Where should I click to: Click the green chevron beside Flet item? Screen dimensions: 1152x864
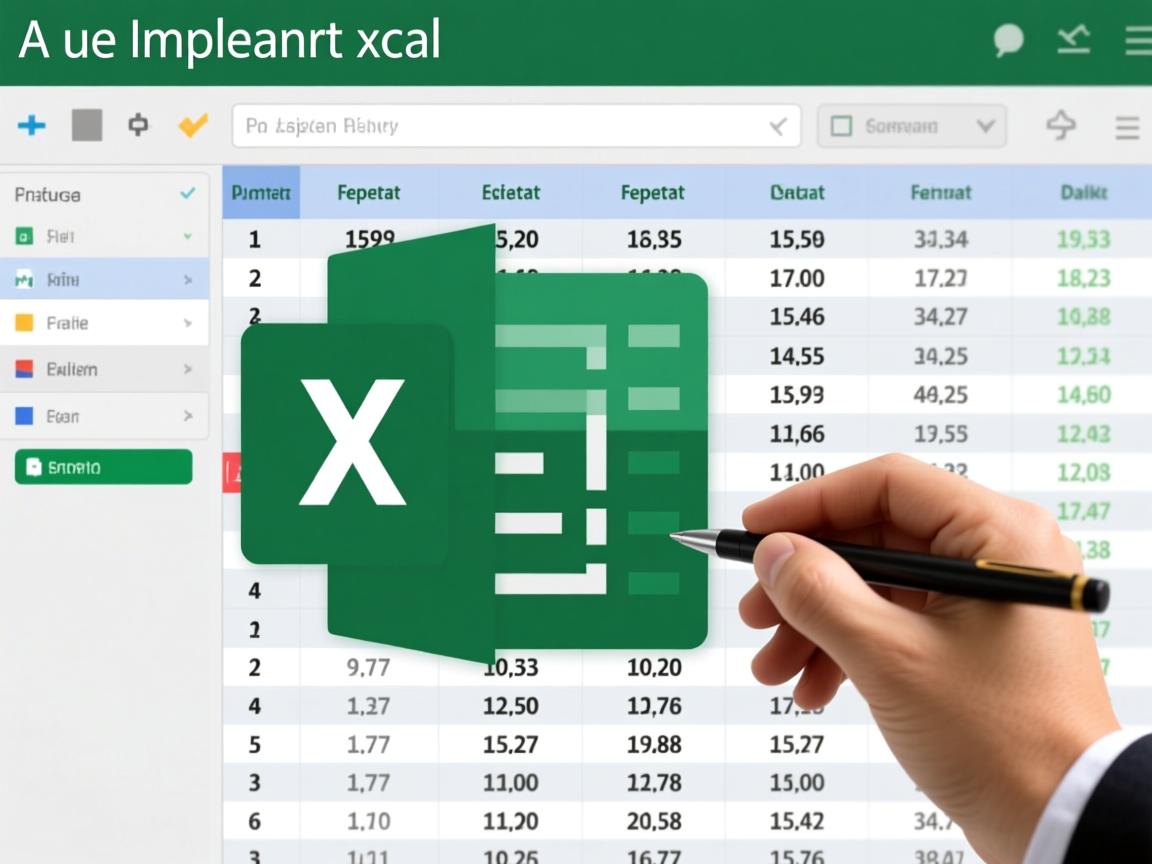point(187,237)
